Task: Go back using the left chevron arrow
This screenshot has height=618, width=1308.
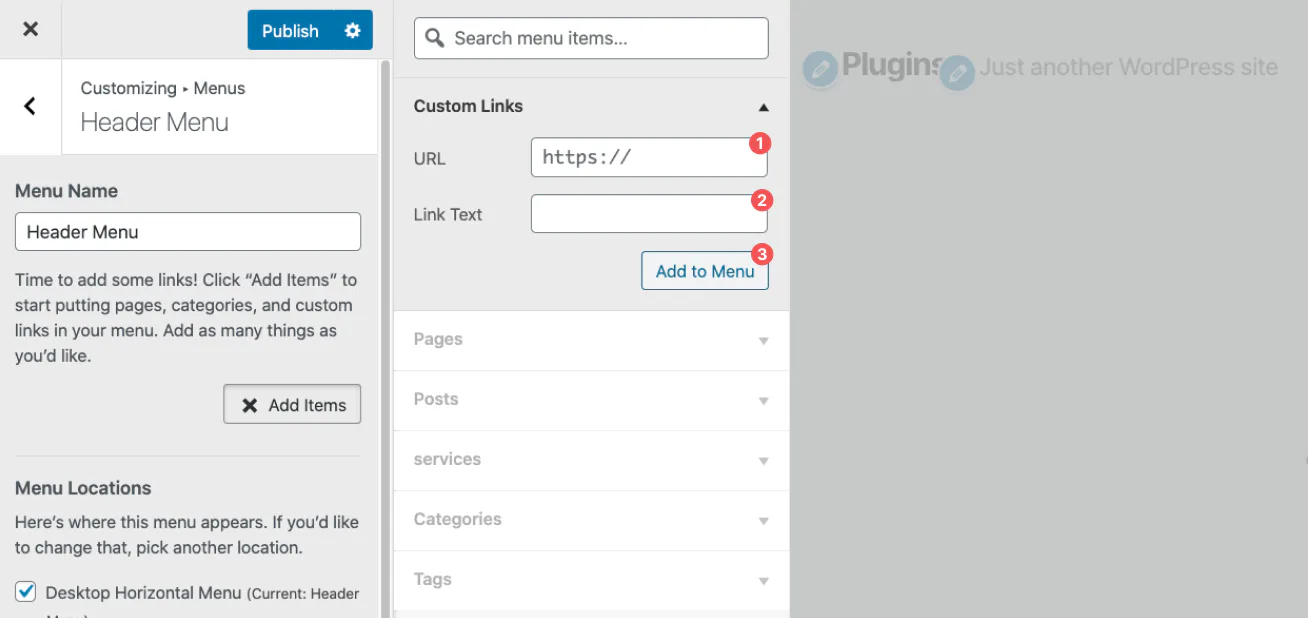Action: pos(30,106)
